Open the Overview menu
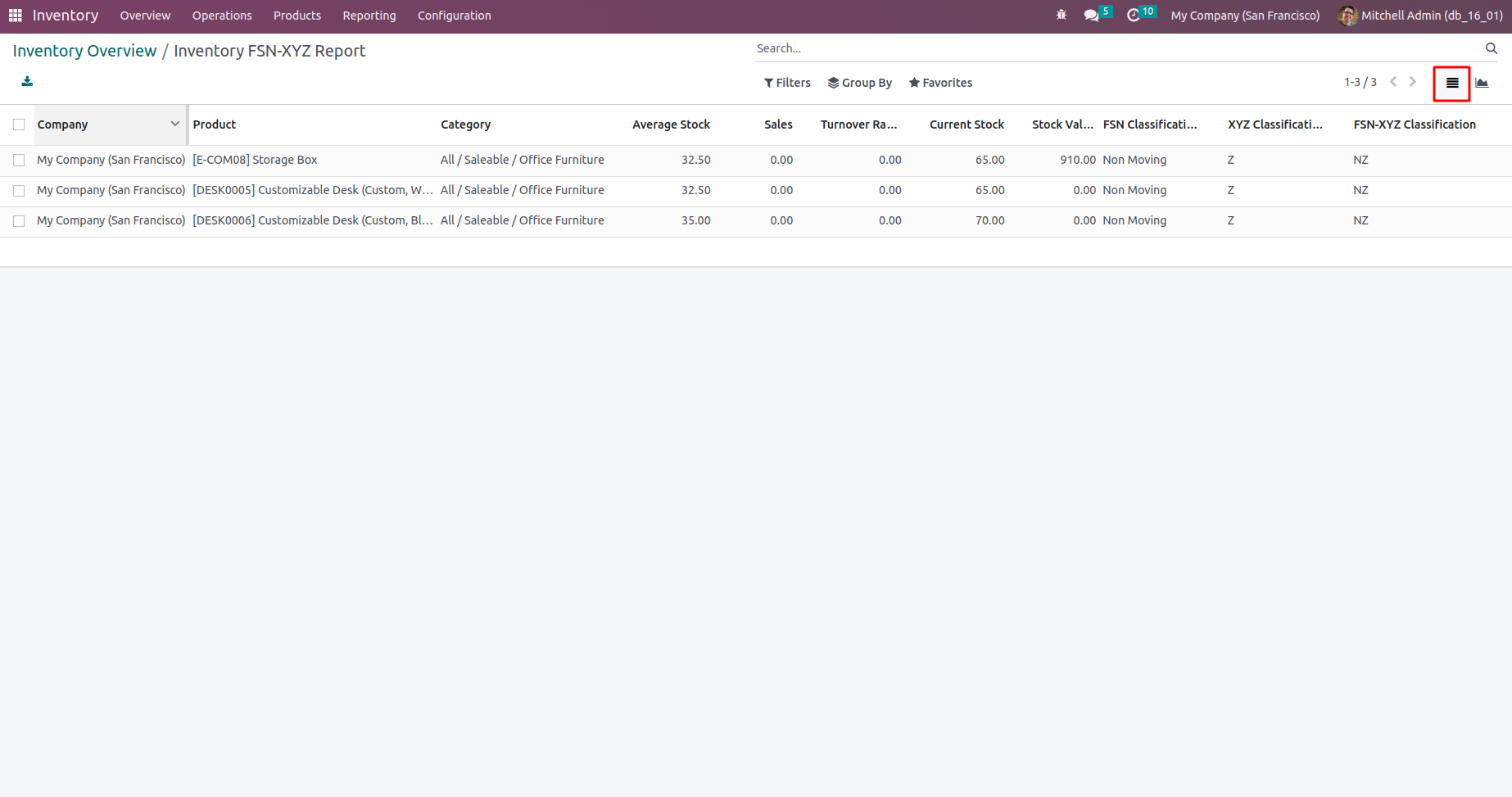 pyautogui.click(x=145, y=16)
